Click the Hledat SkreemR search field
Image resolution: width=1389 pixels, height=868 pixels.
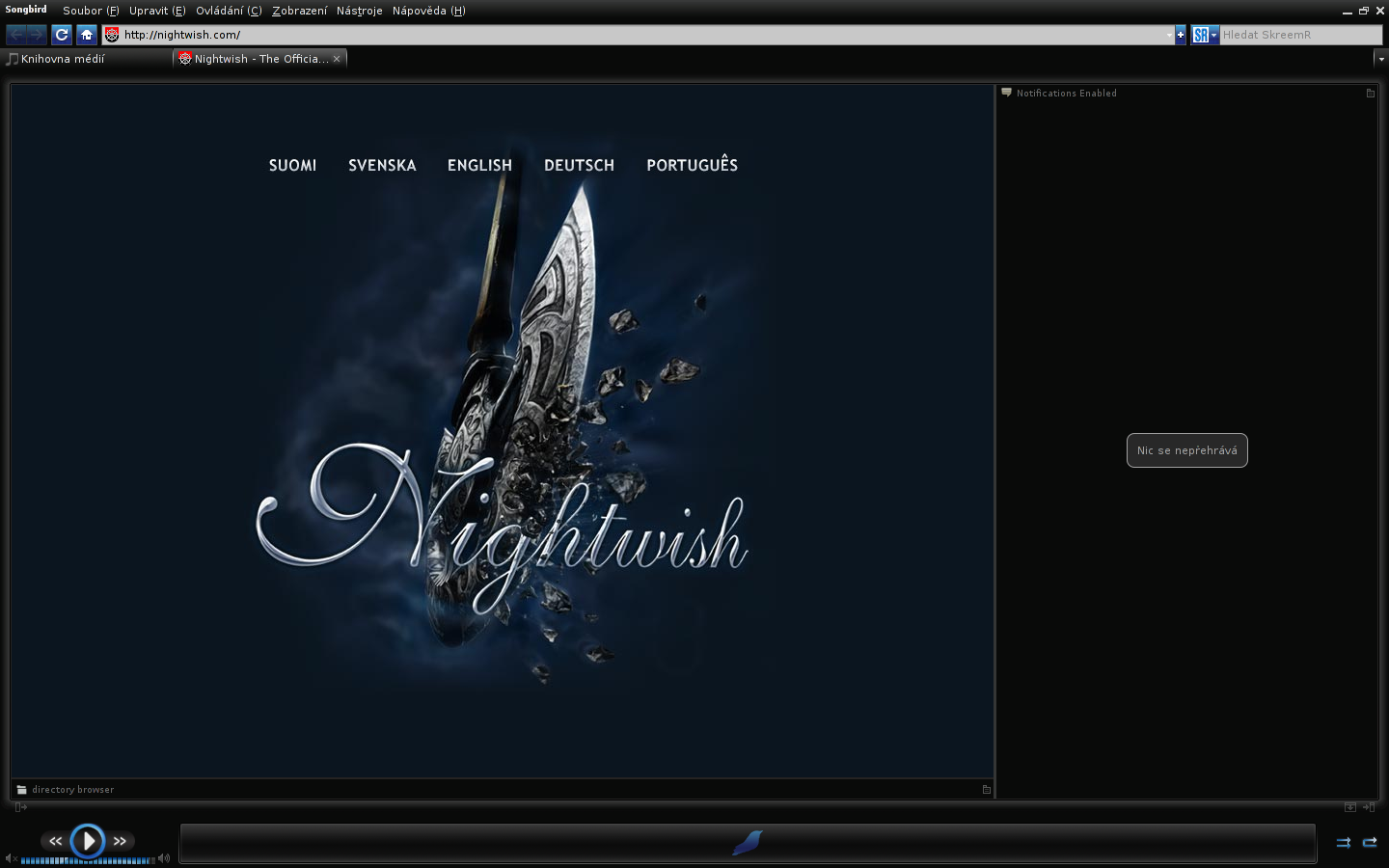1300,35
